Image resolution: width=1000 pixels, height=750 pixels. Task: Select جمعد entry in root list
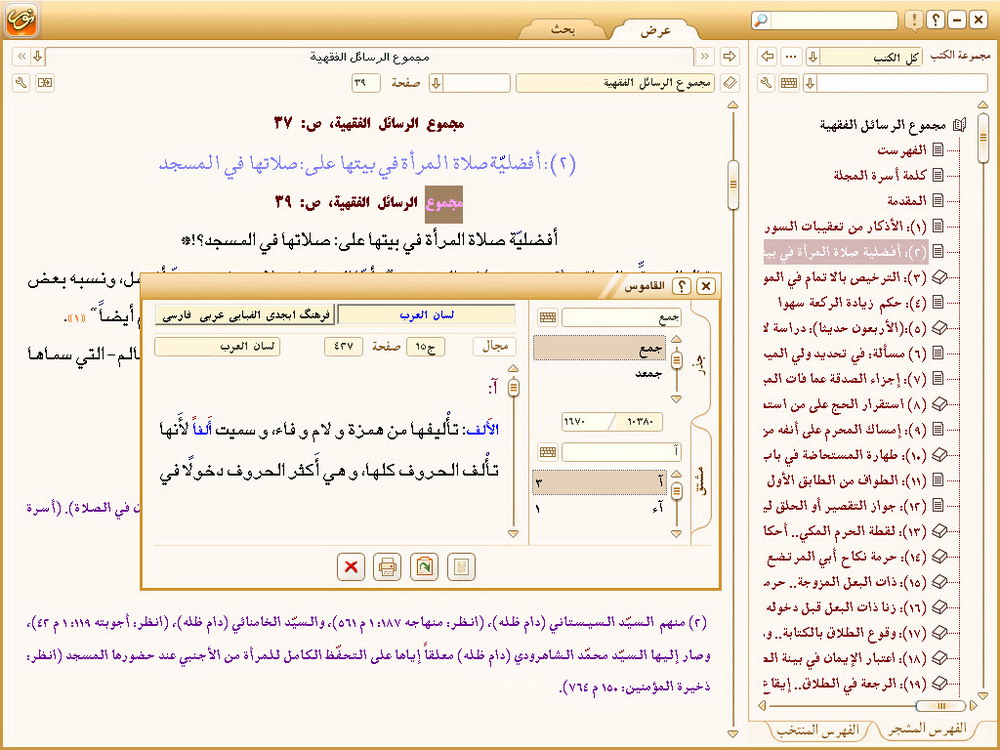(649, 374)
